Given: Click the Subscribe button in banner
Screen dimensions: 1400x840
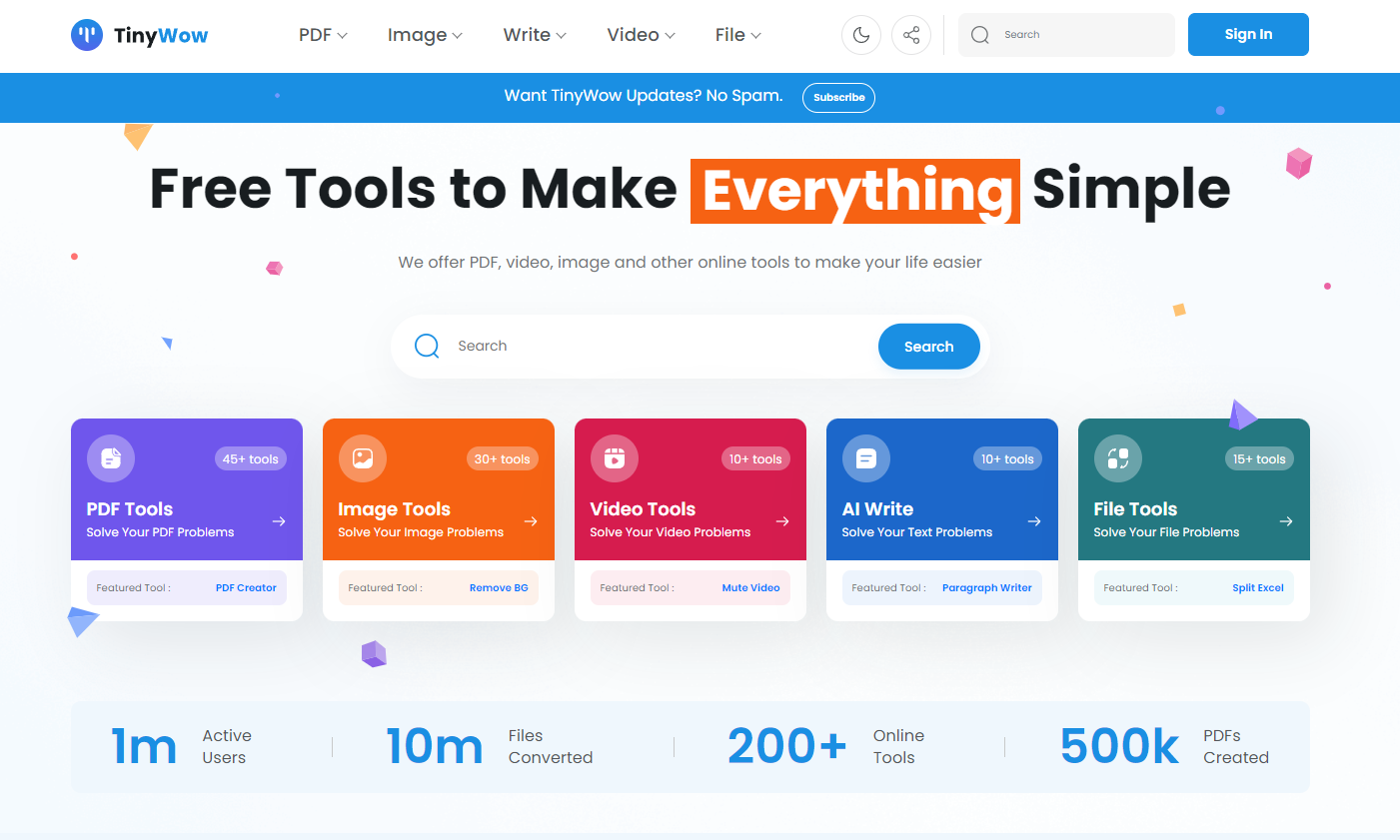Looking at the screenshot, I should [838, 98].
